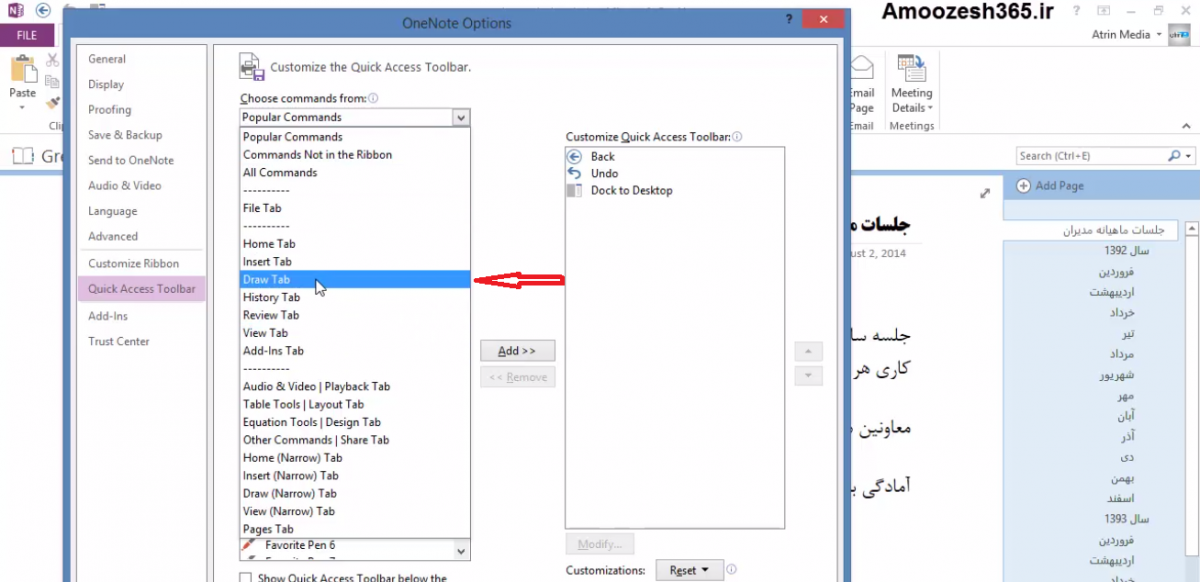The image size is (1200, 582).
Task: Select Dock to Desktop in toolbar list
Action: [x=631, y=190]
